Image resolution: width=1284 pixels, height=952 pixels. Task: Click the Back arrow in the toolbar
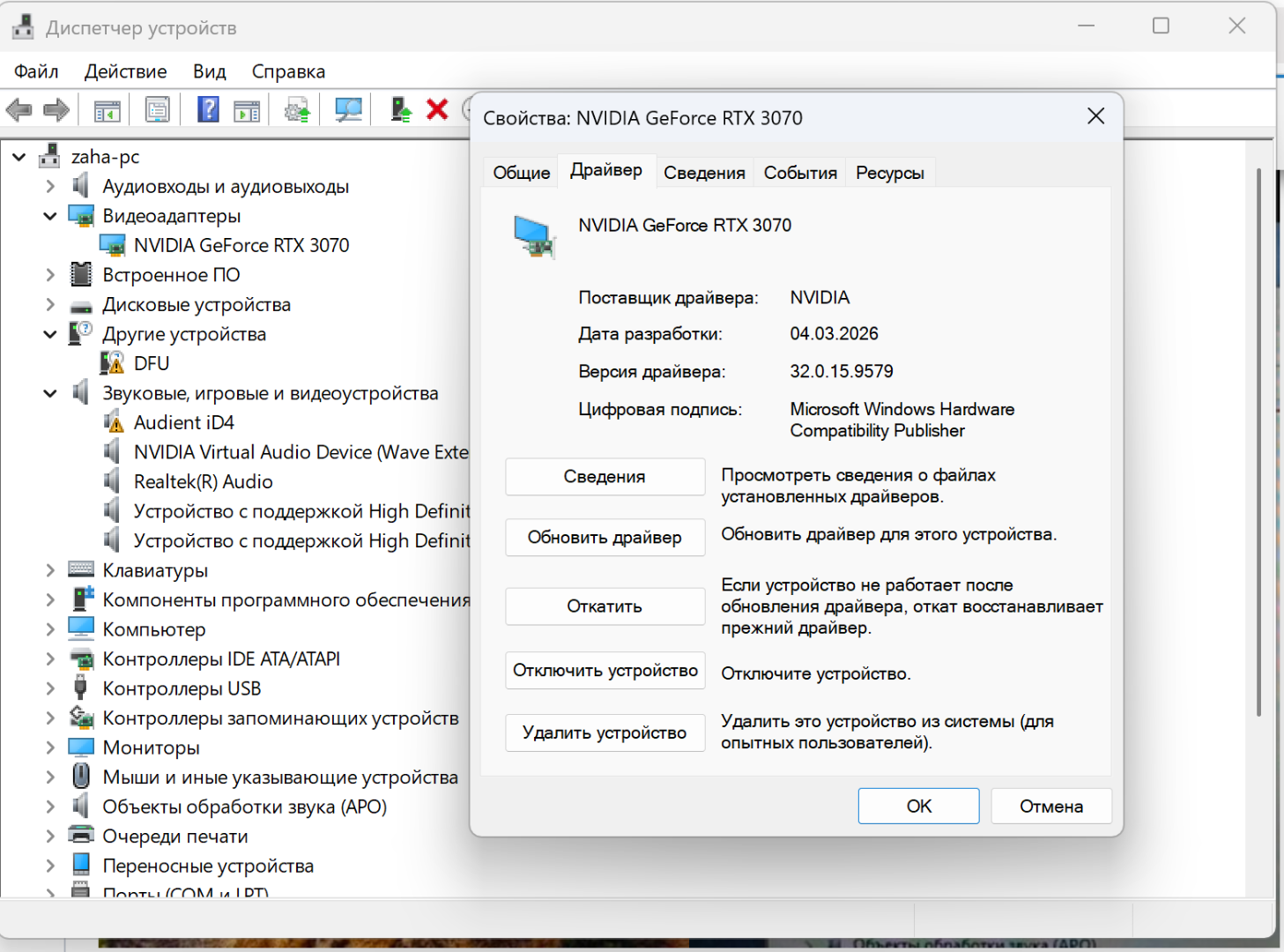click(x=19, y=110)
